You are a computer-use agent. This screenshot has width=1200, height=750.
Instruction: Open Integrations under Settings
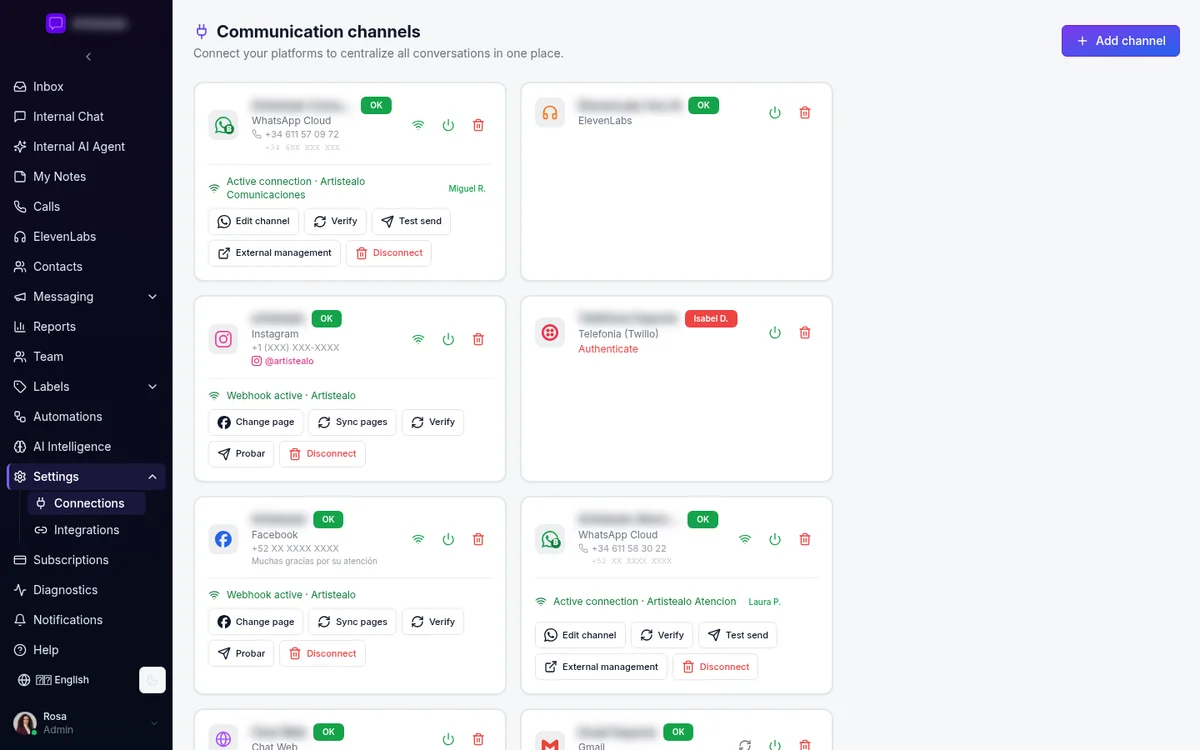click(86, 530)
